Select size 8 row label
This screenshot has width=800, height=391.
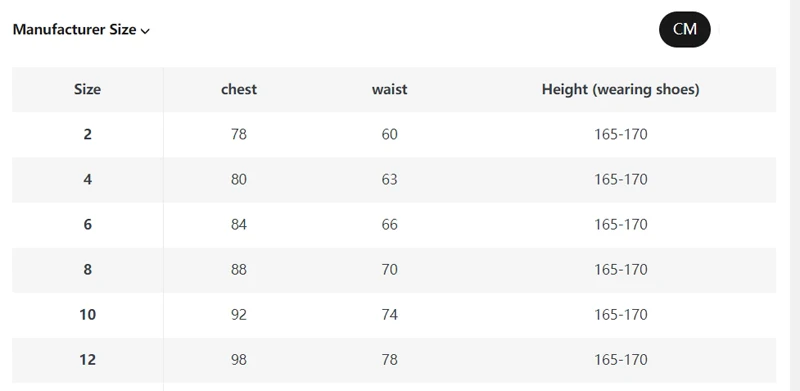tap(88, 269)
